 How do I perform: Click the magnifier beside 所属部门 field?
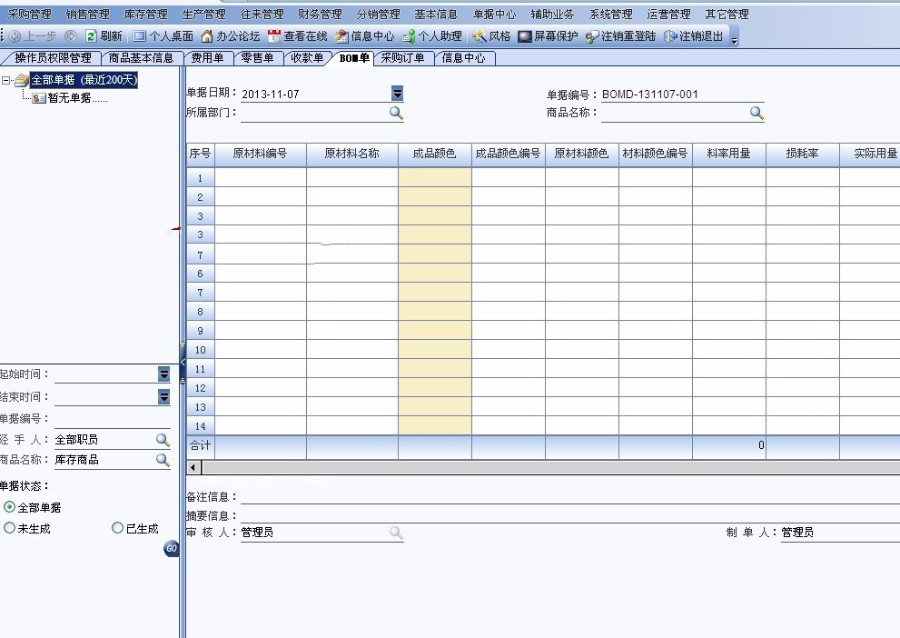pyautogui.click(x=396, y=113)
